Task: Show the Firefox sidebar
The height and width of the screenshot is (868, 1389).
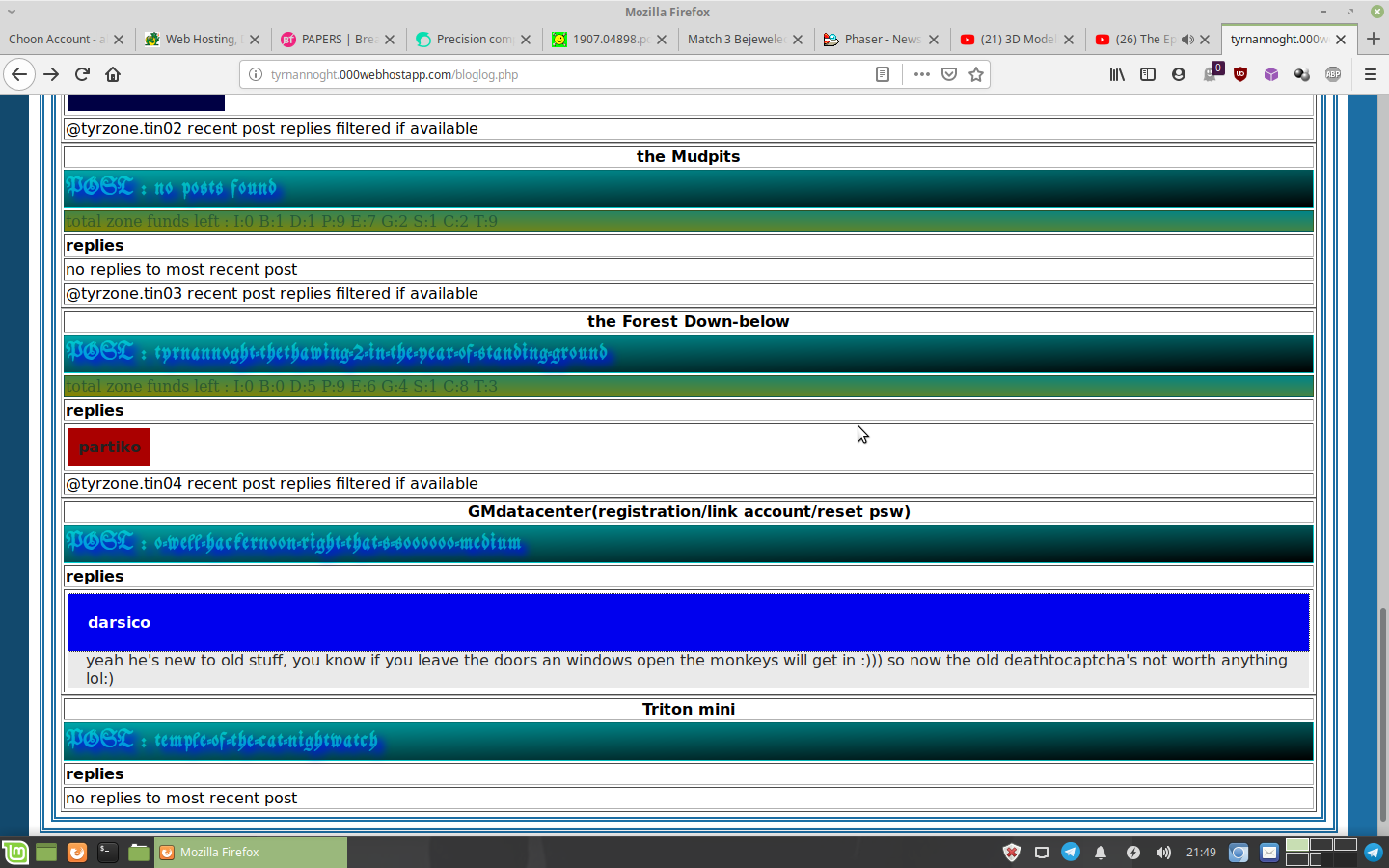Action: coord(1148,74)
